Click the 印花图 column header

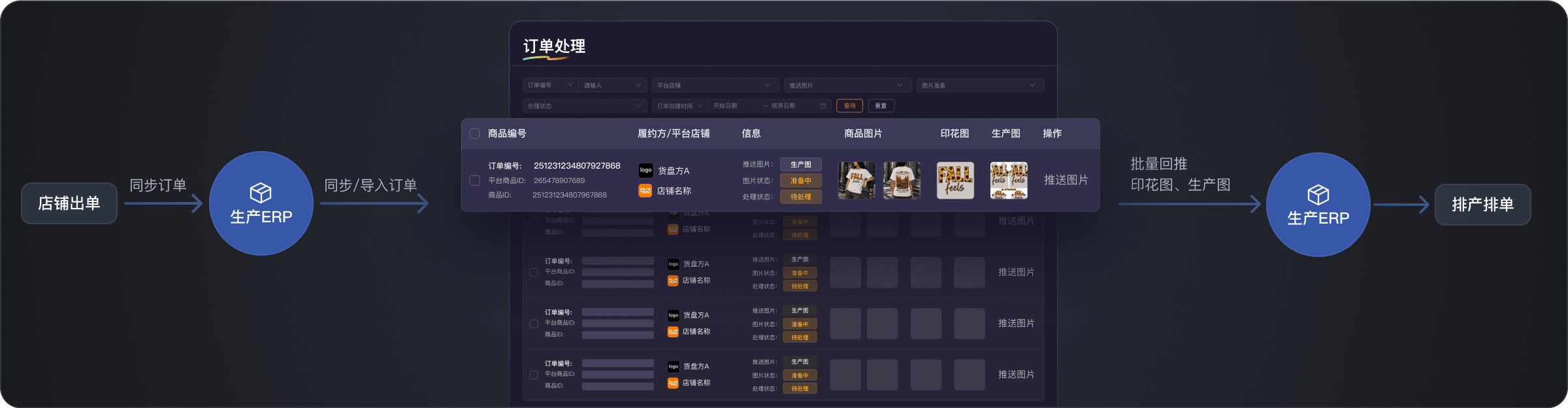955,133
